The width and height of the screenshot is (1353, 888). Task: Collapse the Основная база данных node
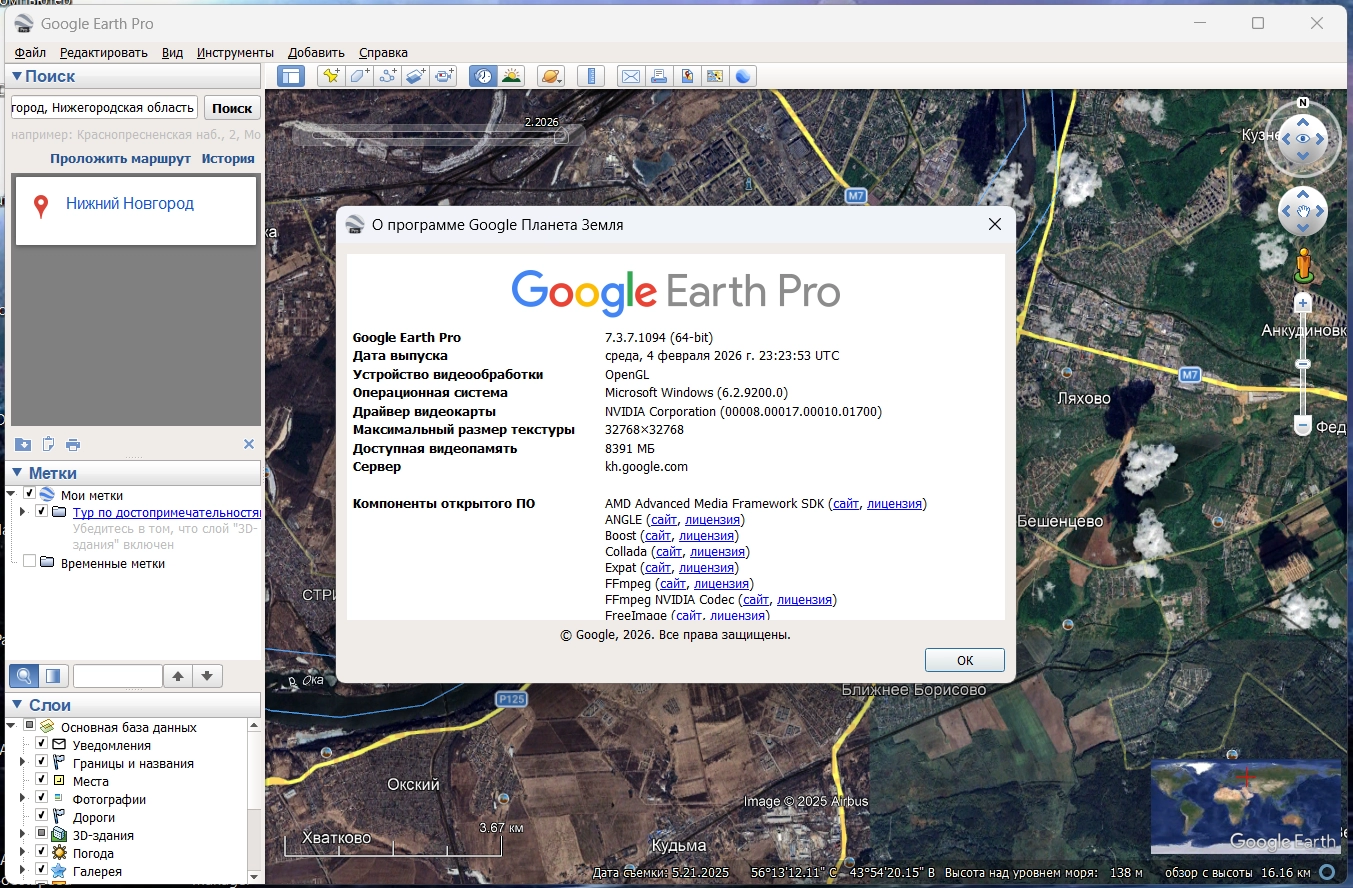tap(11, 726)
